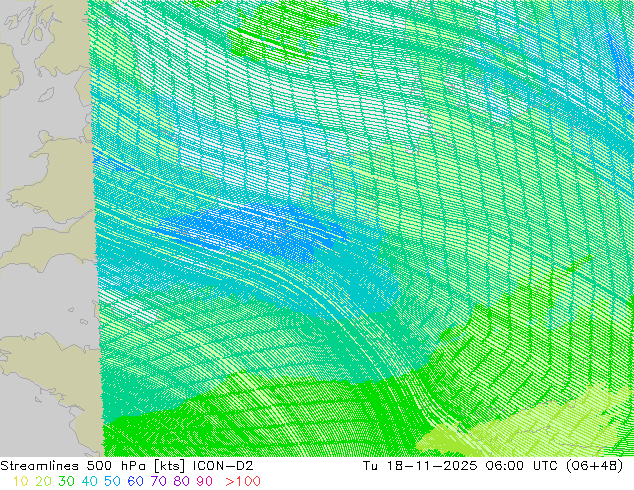634x490 pixels.
Task: Click the legend value 90
Action: coord(205,482)
